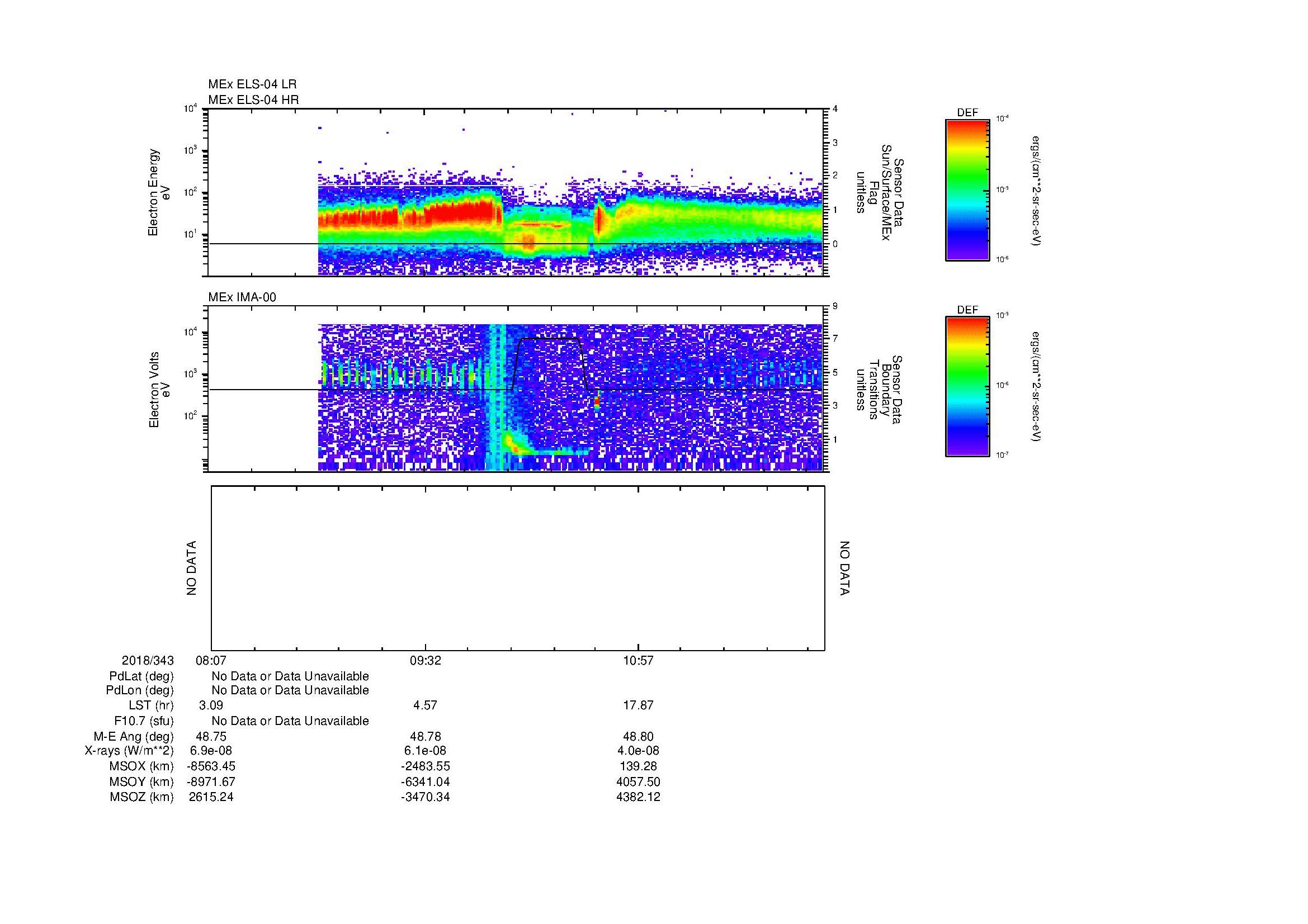The height and width of the screenshot is (924, 1308).
Task: Click the top DEF color bar
Action: (x=967, y=190)
